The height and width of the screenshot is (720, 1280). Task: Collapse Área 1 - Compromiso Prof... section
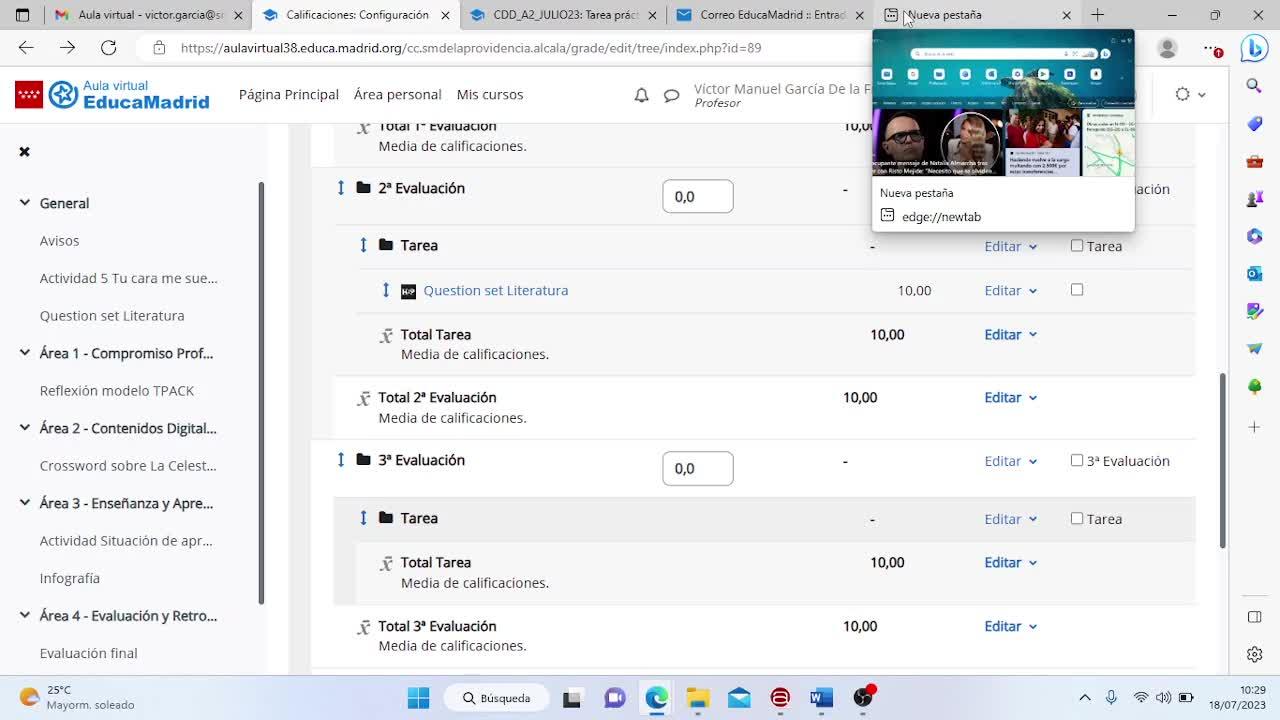[x=25, y=353]
